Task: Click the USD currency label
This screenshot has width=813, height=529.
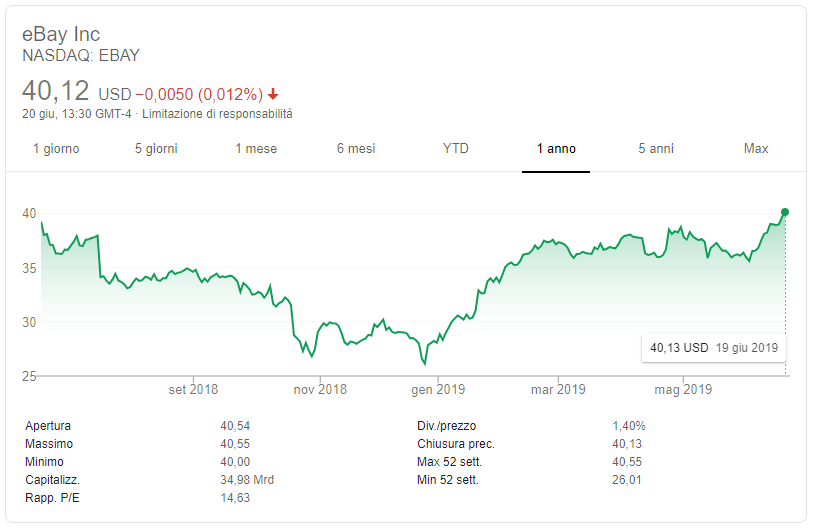Action: [x=115, y=94]
